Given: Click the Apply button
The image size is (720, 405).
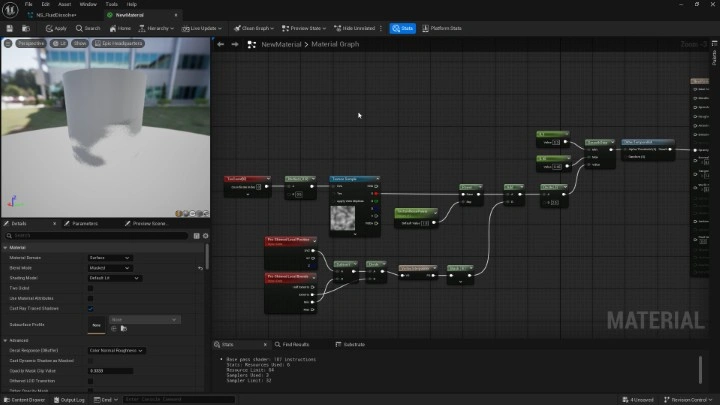Looking at the screenshot, I should (54, 28).
